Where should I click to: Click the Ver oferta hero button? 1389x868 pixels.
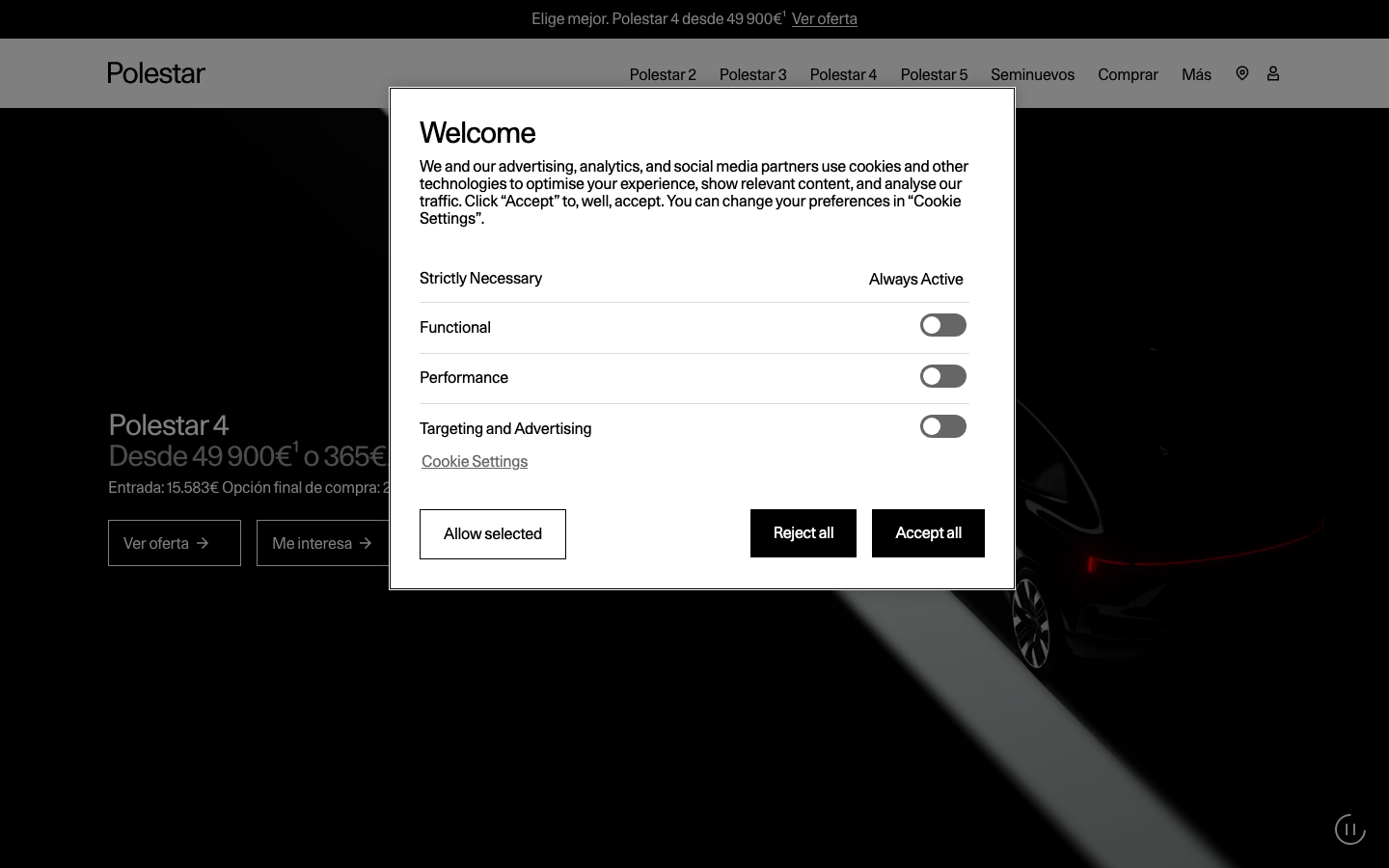(x=175, y=543)
